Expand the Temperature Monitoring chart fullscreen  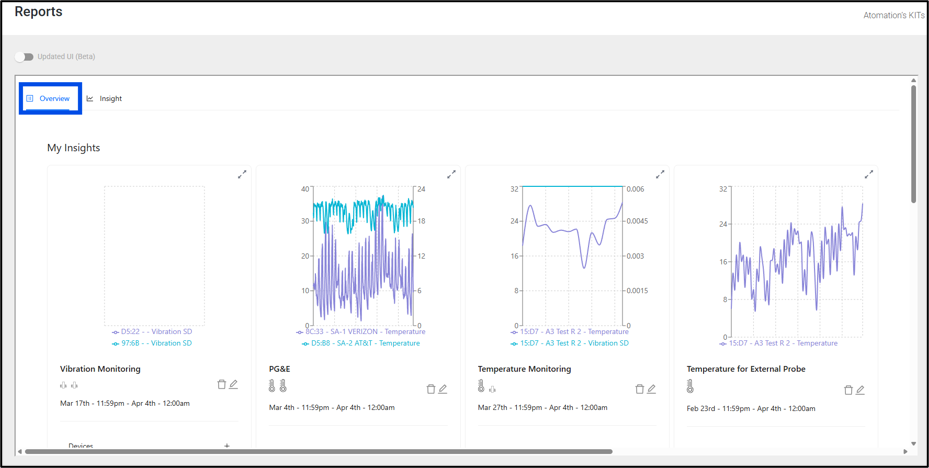click(660, 174)
